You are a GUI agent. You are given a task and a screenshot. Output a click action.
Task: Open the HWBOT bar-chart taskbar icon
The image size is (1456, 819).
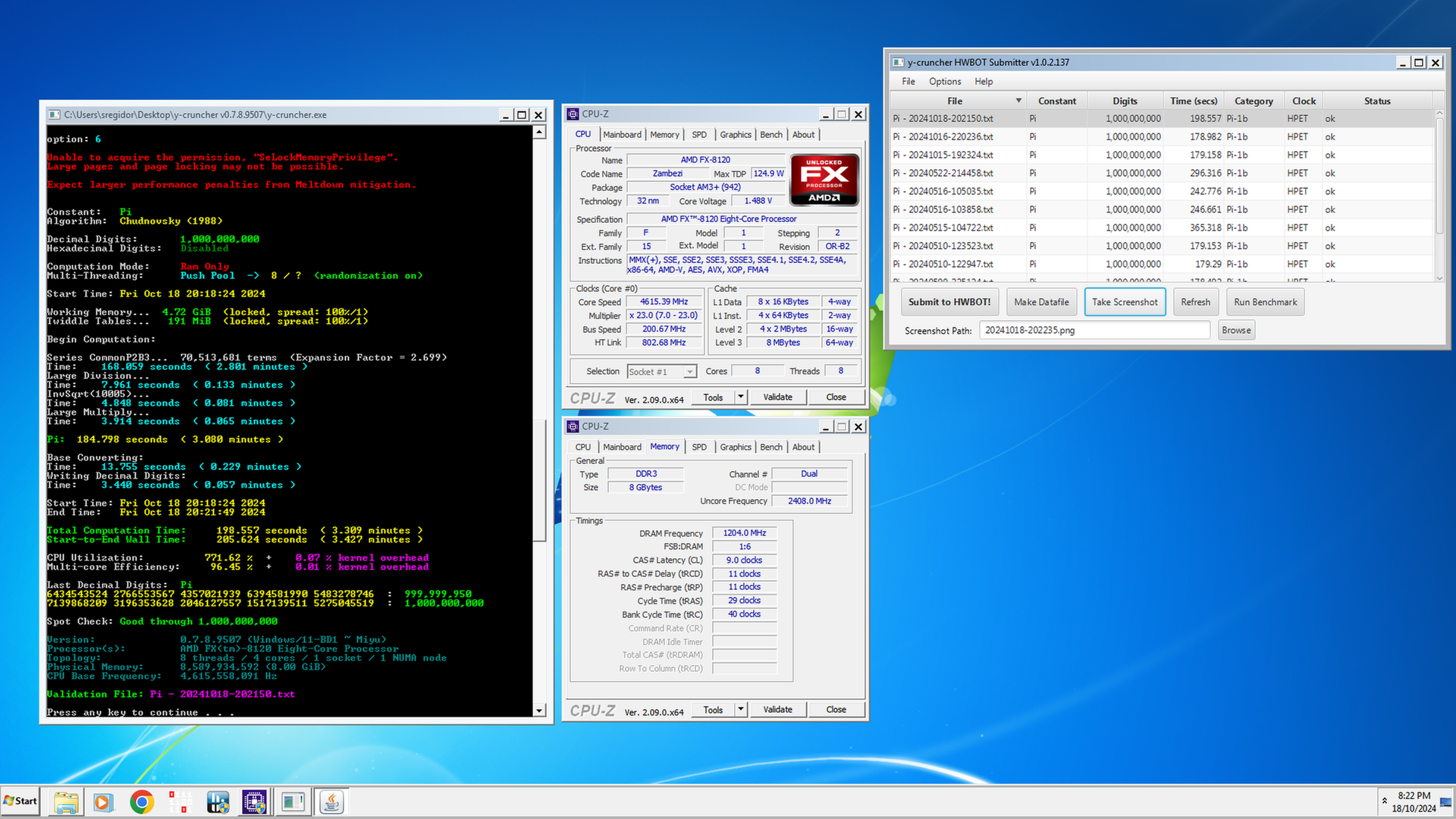(x=217, y=802)
